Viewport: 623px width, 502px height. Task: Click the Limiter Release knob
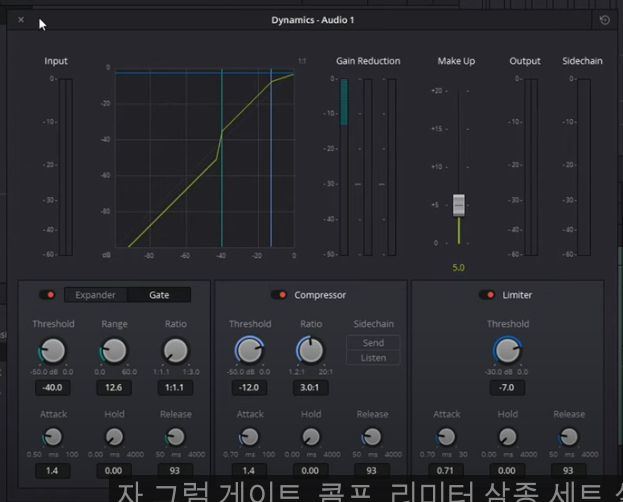pos(569,437)
